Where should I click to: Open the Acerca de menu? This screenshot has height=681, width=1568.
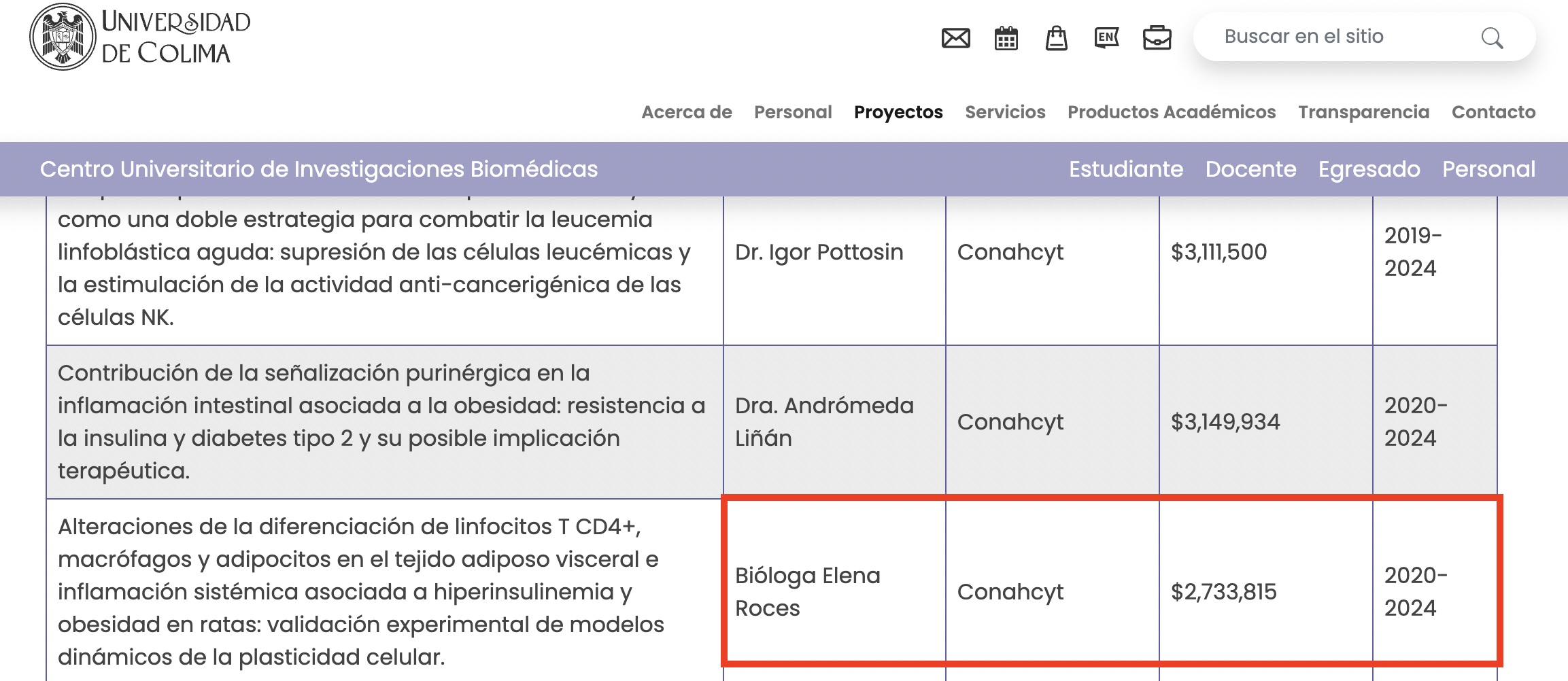pyautogui.click(x=686, y=112)
